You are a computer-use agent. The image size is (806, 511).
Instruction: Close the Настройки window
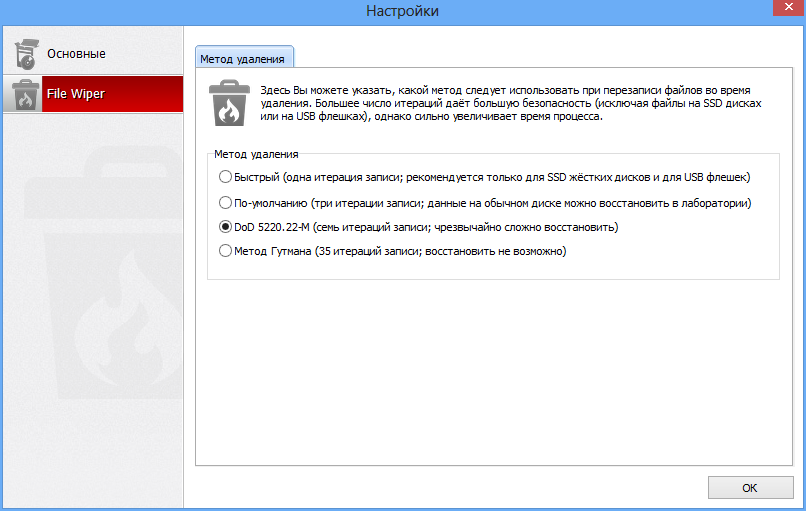pos(789,8)
